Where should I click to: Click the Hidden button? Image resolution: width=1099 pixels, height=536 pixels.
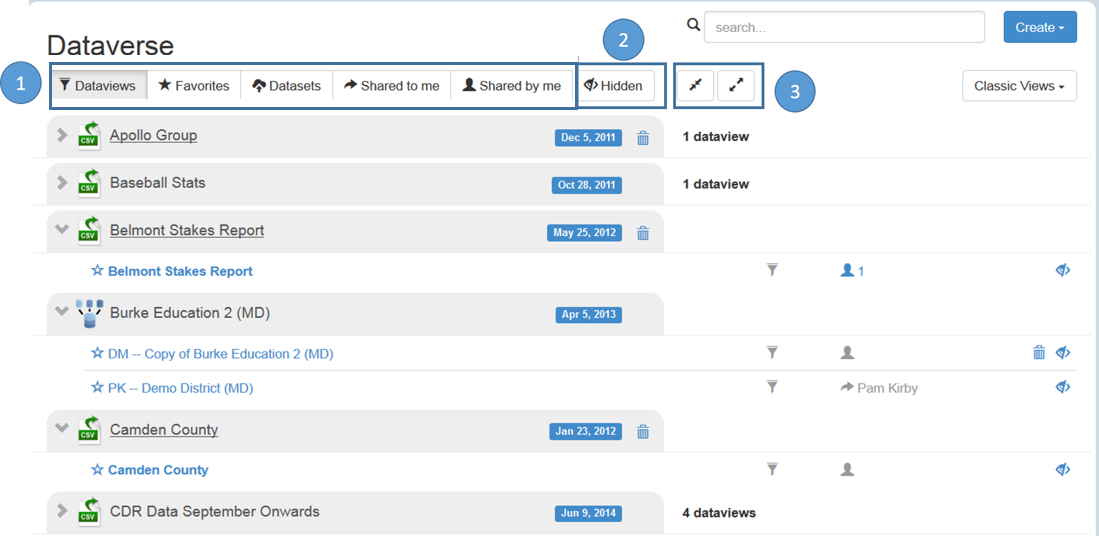(x=614, y=86)
